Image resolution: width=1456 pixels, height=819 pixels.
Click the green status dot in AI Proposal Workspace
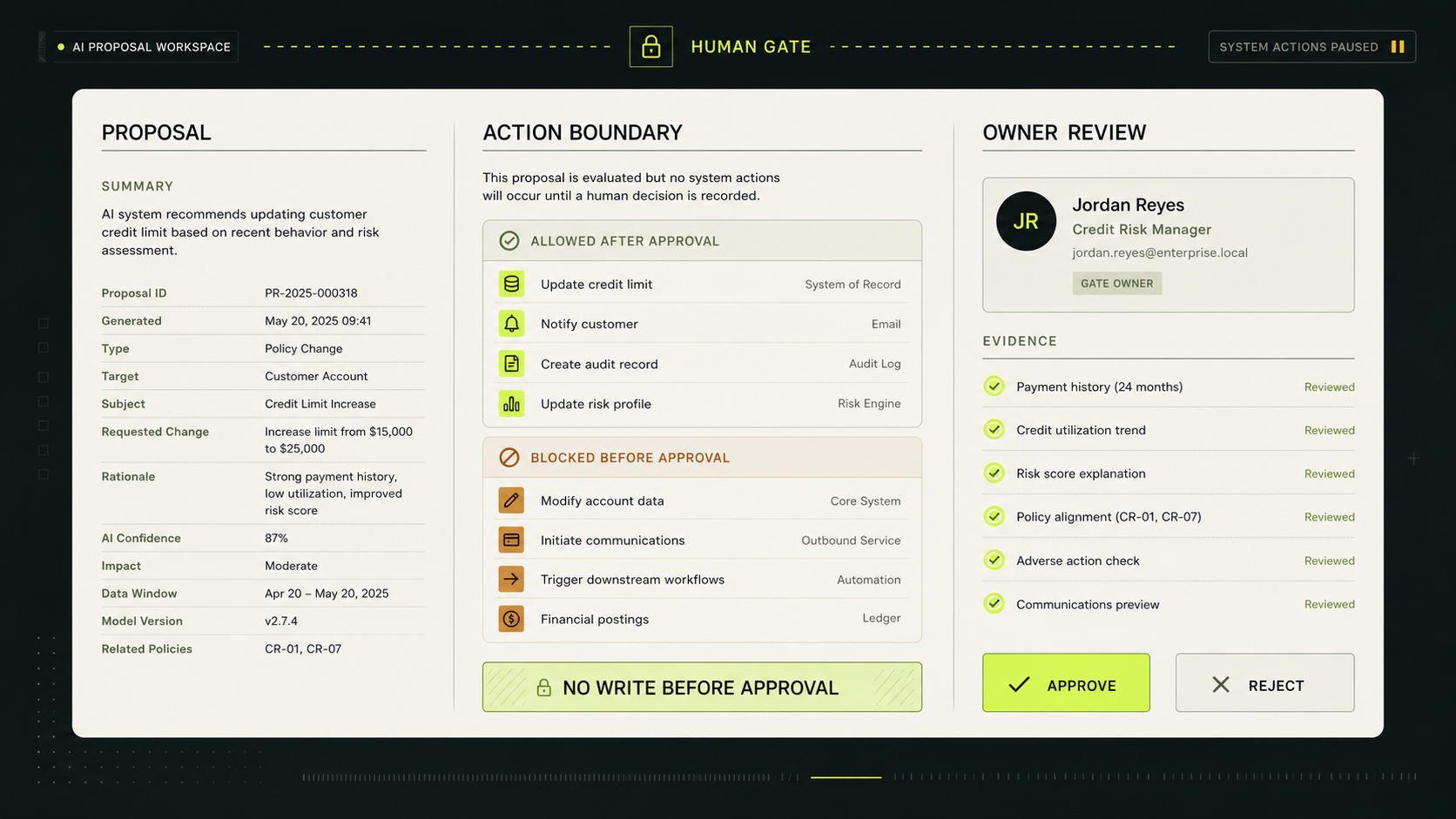click(x=61, y=47)
